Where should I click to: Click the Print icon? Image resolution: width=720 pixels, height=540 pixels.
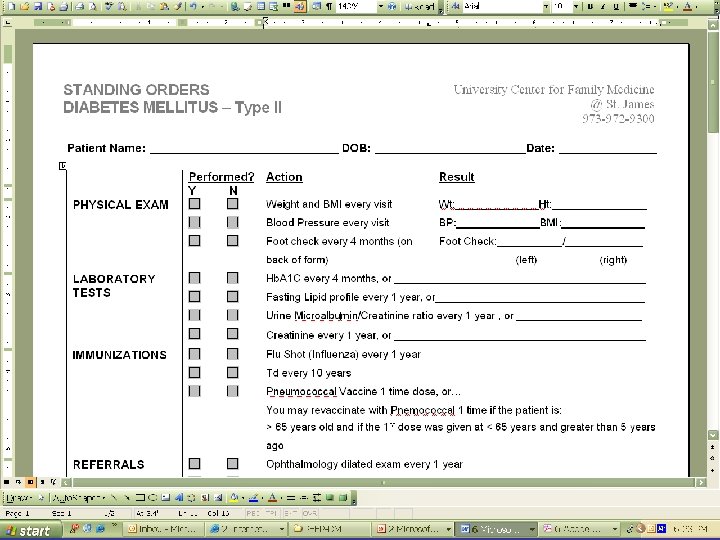(79, 6)
